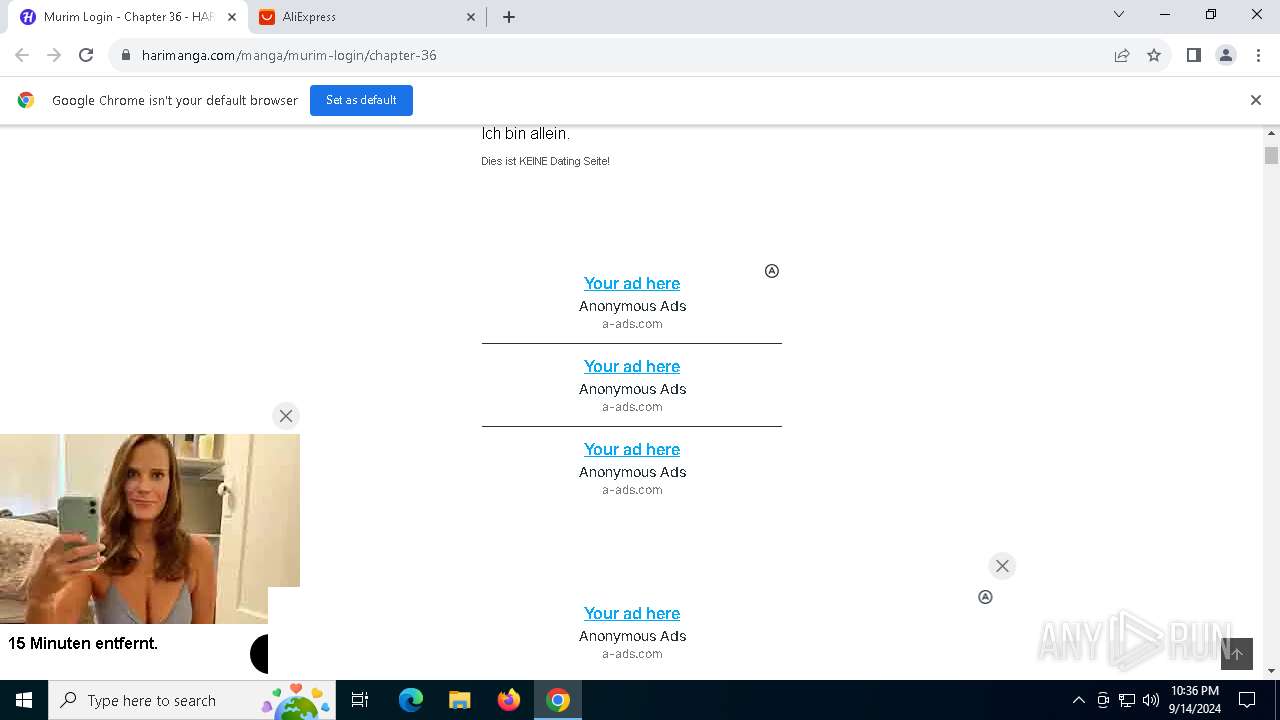Open the first 'Your ad here' link
This screenshot has width=1280, height=720.
632,283
